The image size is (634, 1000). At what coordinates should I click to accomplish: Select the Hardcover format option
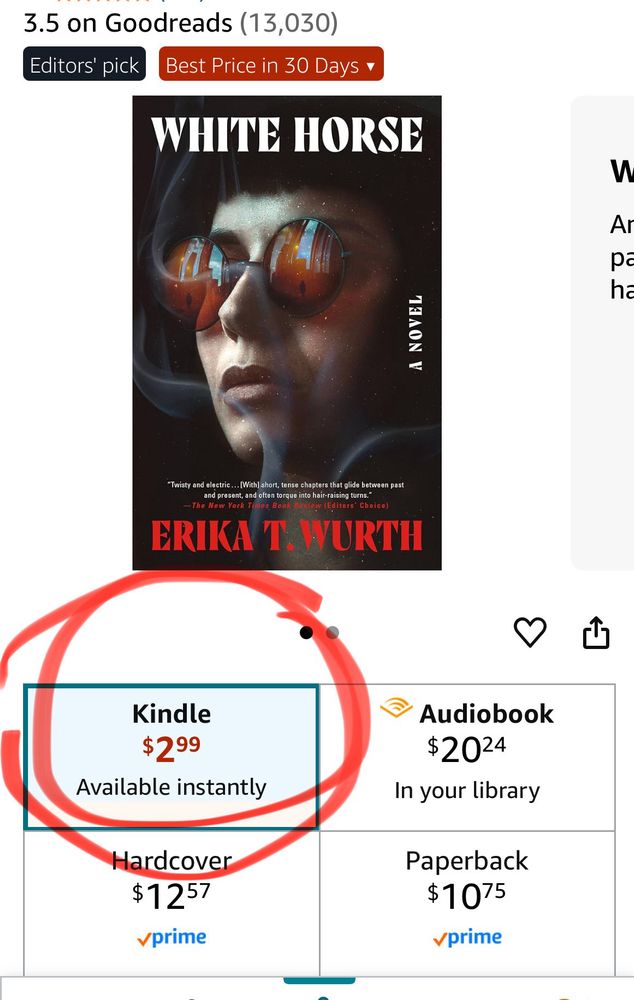pyautogui.click(x=172, y=903)
